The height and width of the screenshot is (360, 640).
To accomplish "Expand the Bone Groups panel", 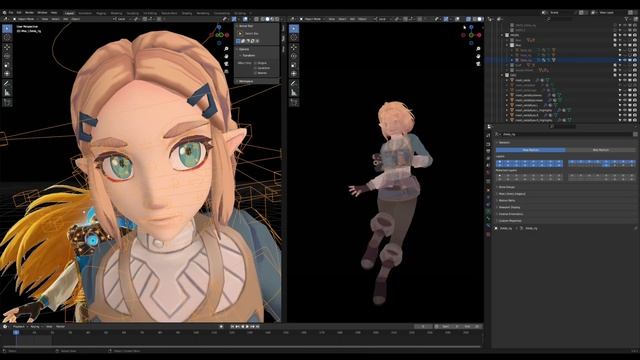I will 507,187.
